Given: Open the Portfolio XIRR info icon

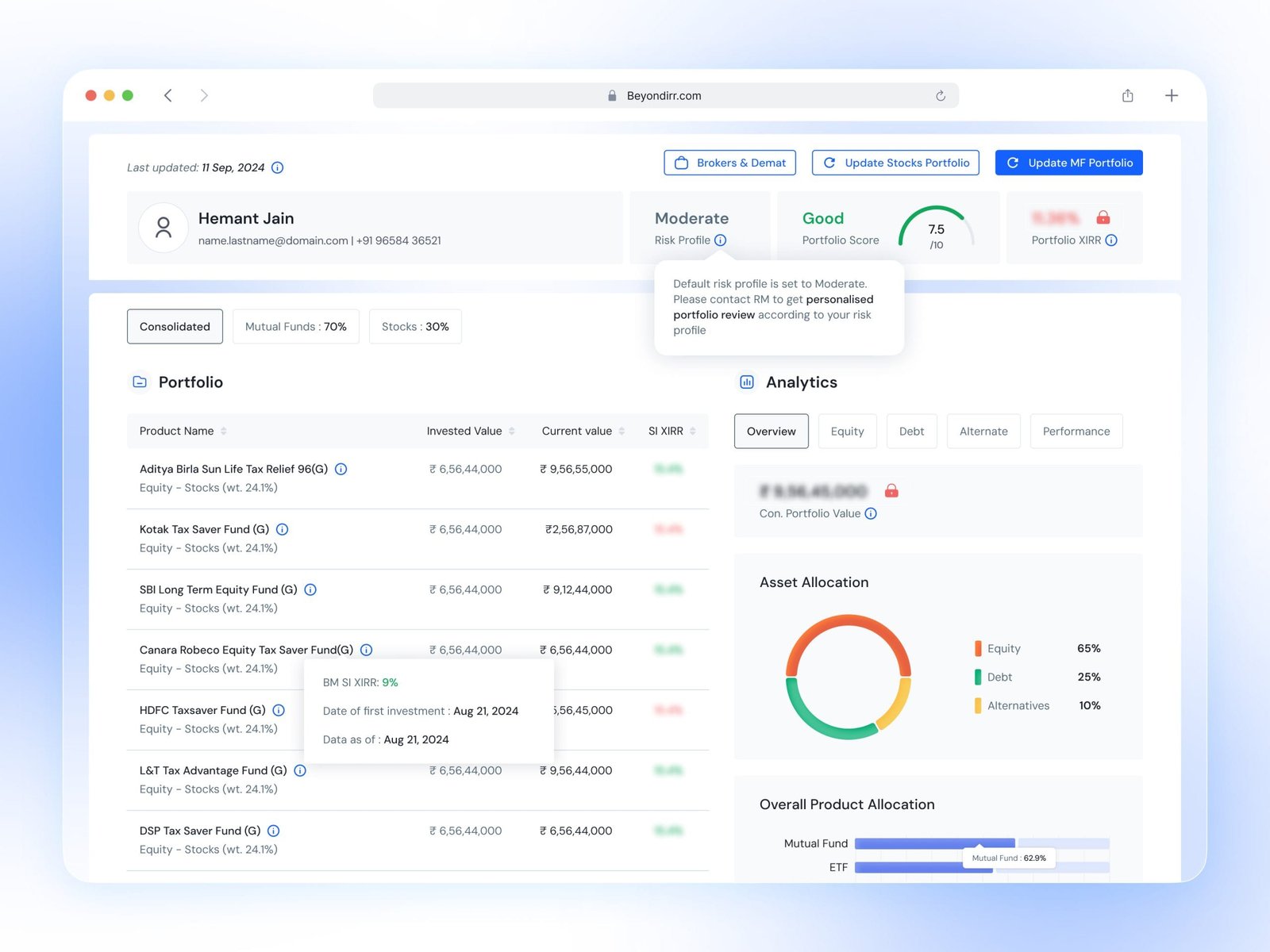Looking at the screenshot, I should (x=1111, y=240).
